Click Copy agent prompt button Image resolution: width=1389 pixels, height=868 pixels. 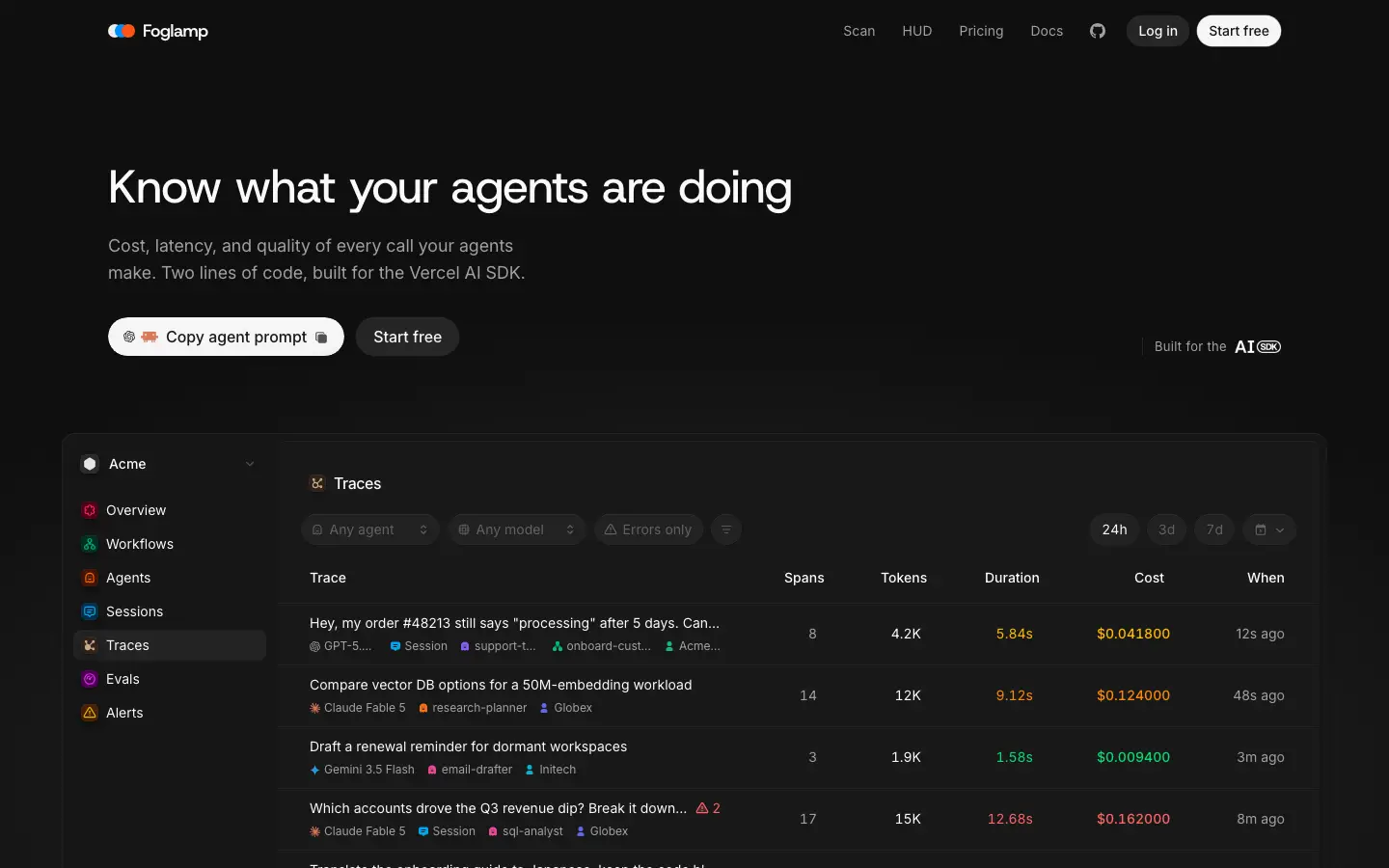pos(226,337)
